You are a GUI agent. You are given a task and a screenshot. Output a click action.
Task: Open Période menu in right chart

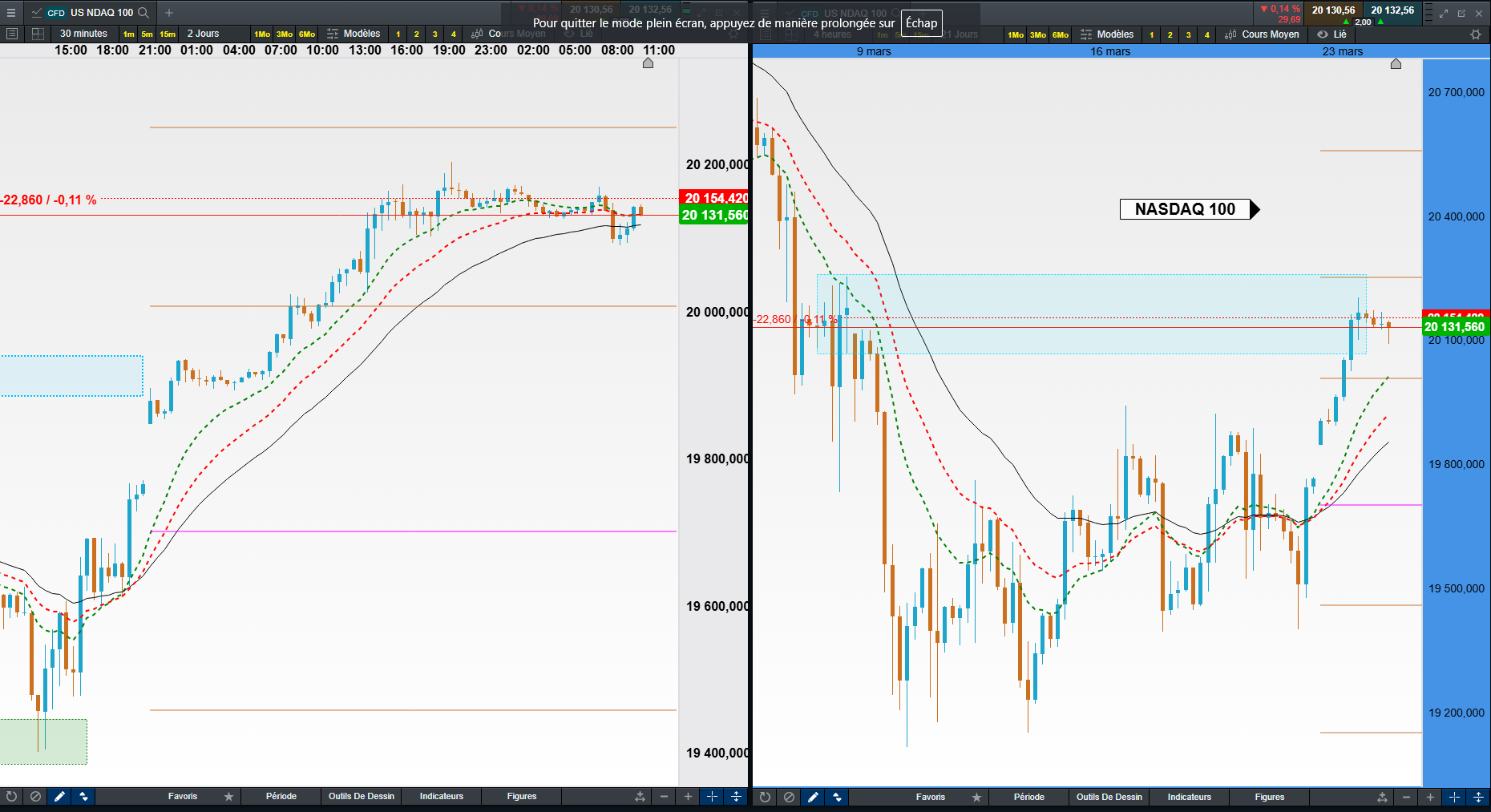(1029, 797)
